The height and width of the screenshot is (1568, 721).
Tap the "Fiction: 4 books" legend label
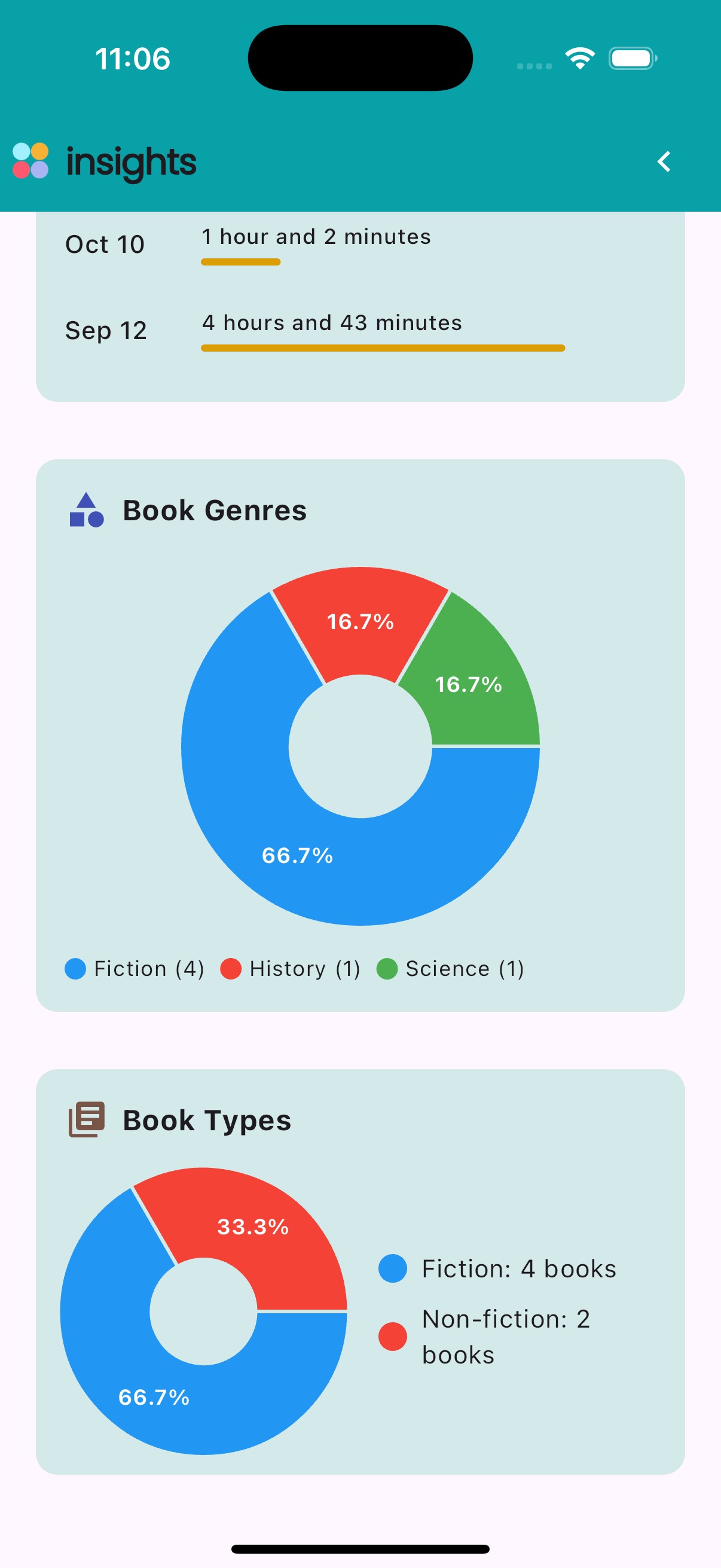(x=518, y=1268)
